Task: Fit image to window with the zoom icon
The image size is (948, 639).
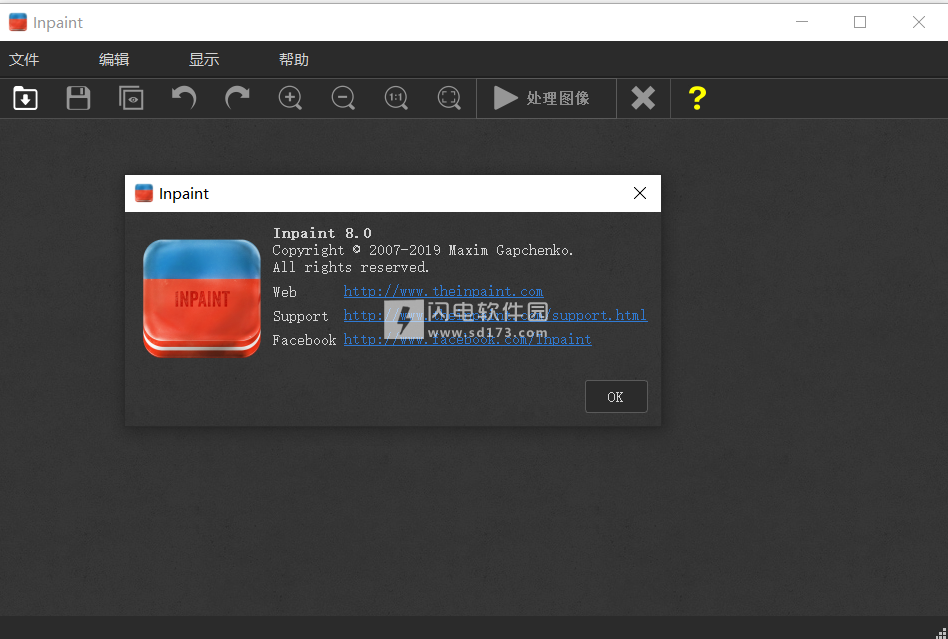Action: click(x=449, y=98)
